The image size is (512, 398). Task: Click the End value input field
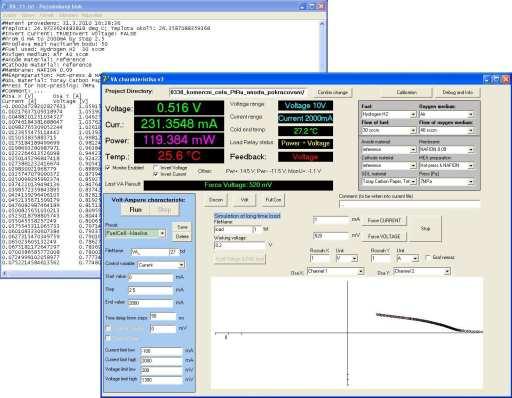[151, 303]
